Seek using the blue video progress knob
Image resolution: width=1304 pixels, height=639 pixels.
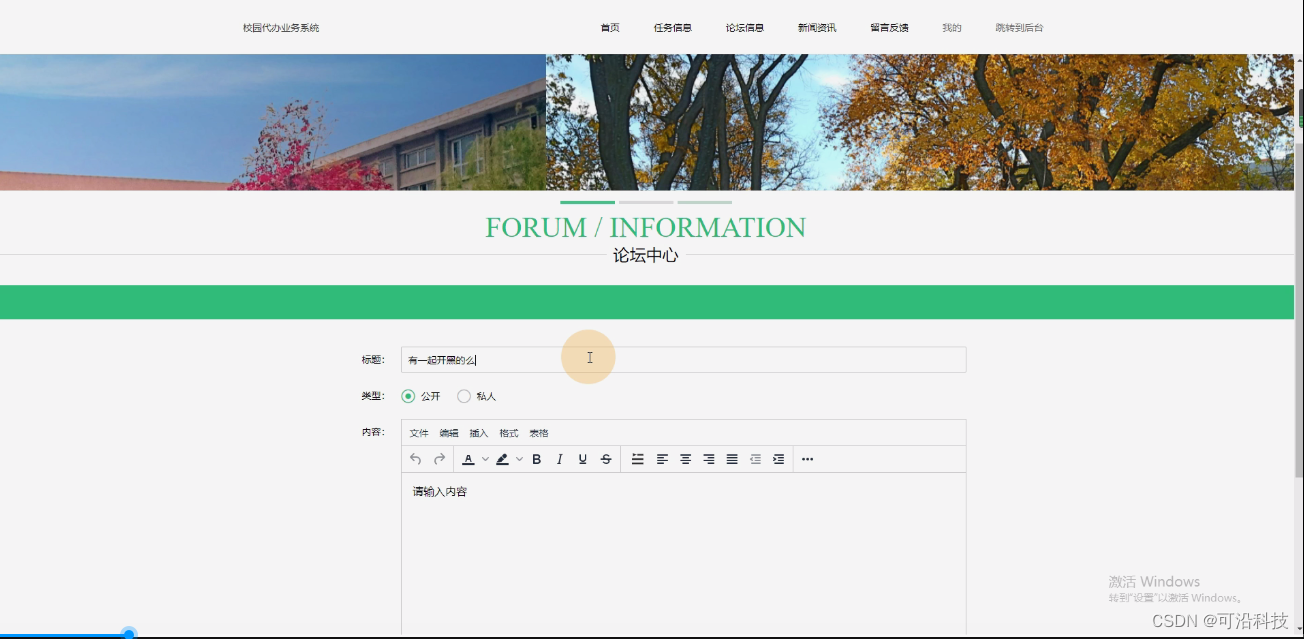(129, 634)
